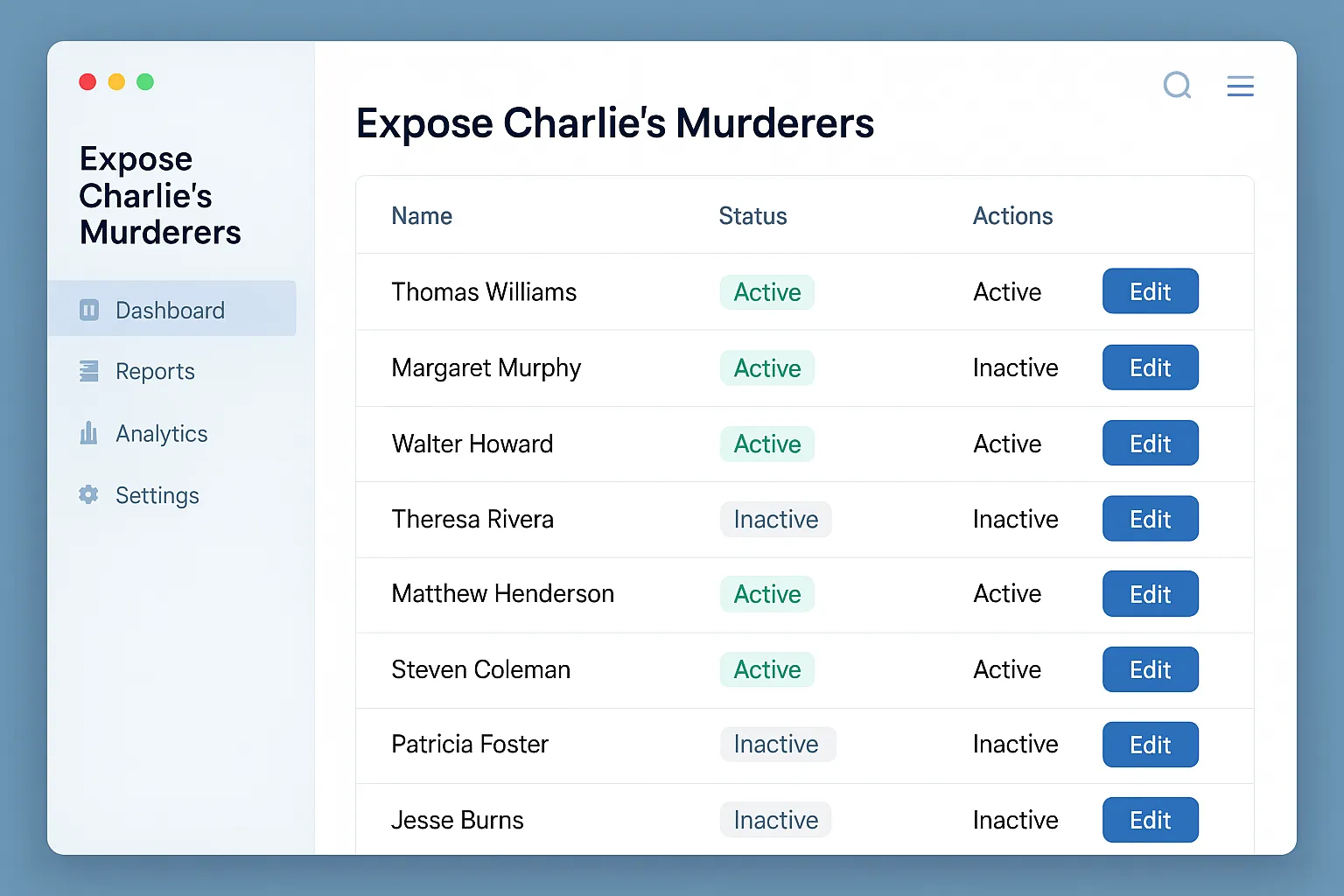The width and height of the screenshot is (1344, 896).
Task: Select the Status column header
Action: tap(752, 216)
